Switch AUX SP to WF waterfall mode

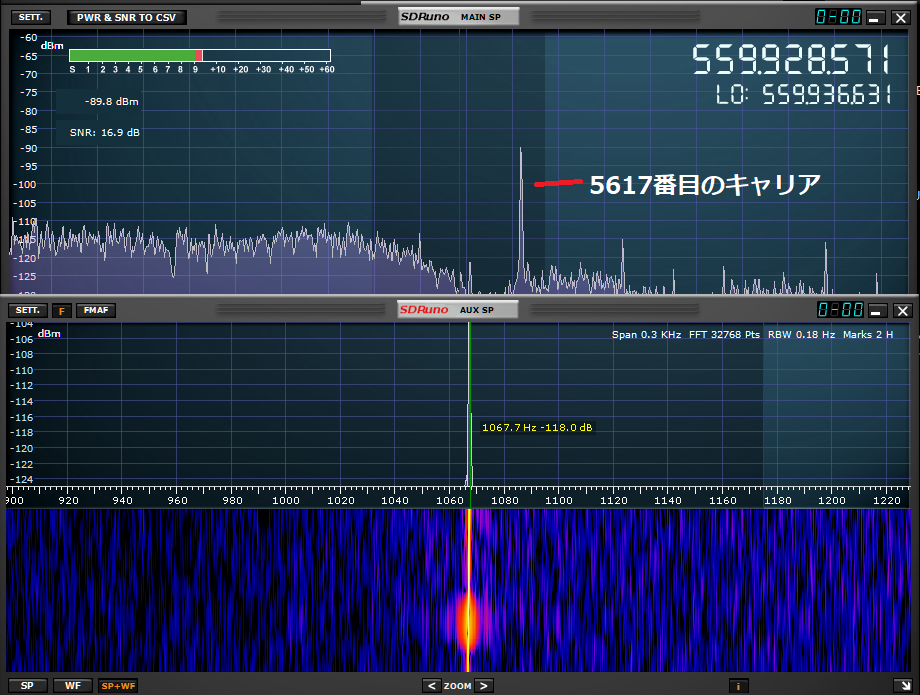73,686
